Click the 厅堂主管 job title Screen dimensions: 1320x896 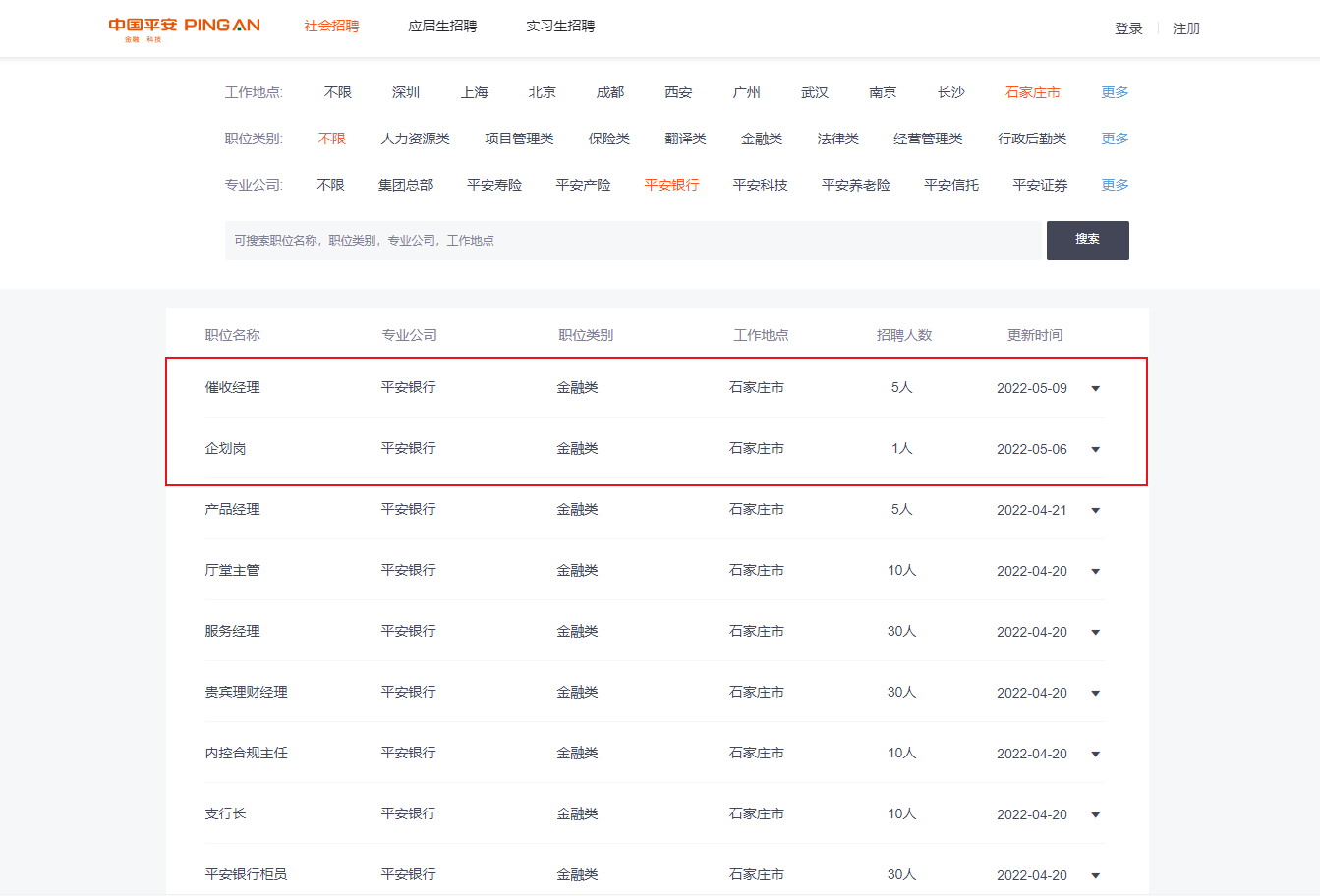point(233,570)
